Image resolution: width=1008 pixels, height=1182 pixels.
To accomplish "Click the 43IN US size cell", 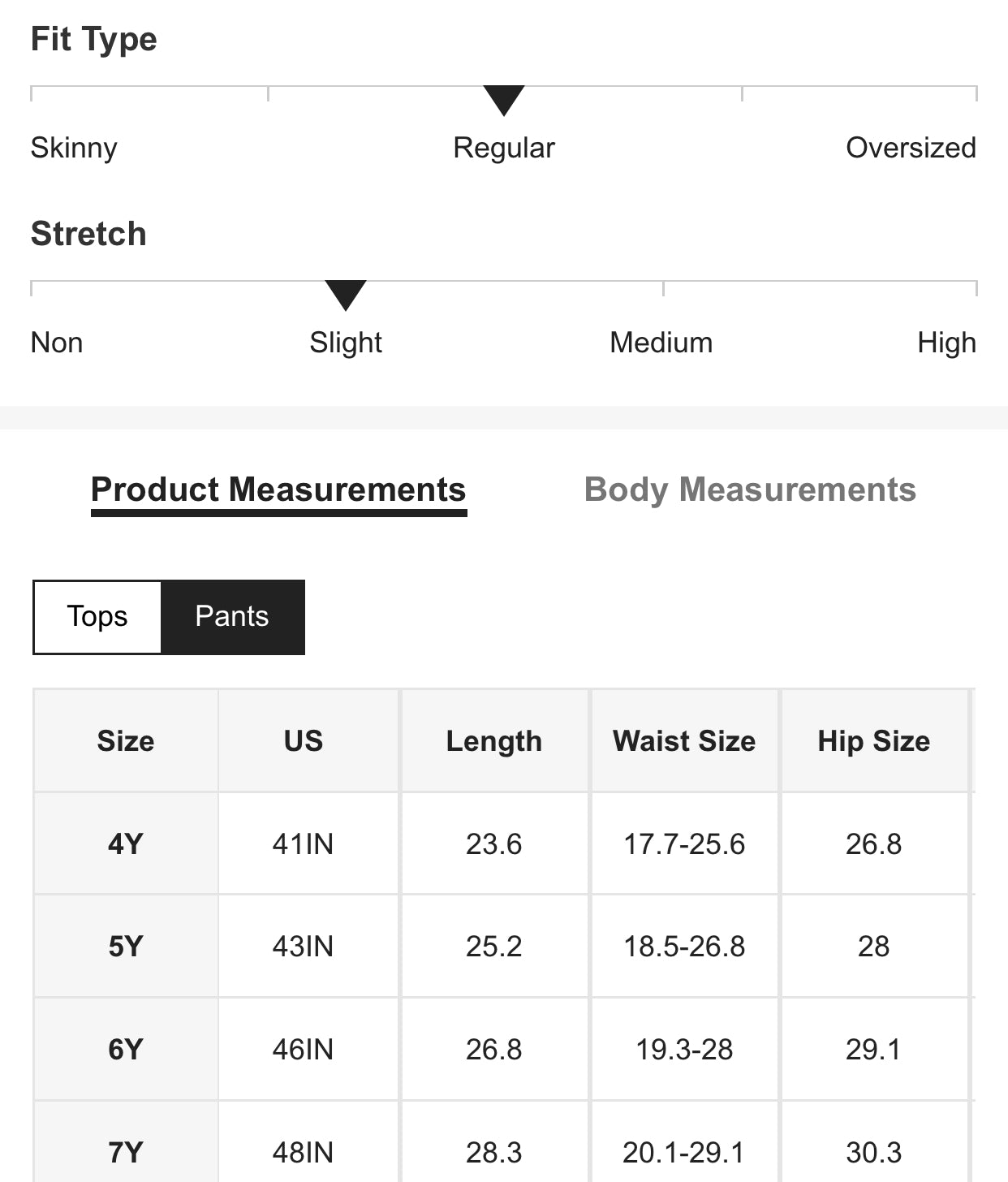I will click(x=303, y=947).
